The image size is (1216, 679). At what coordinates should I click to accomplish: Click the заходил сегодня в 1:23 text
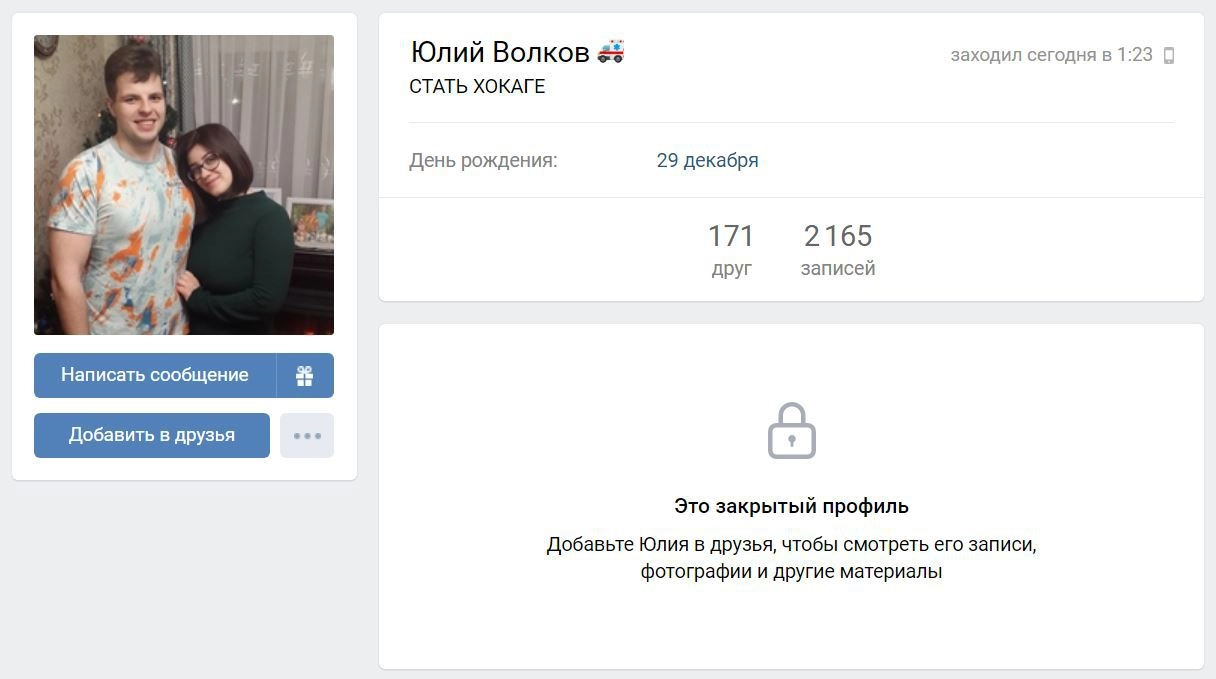click(1052, 55)
